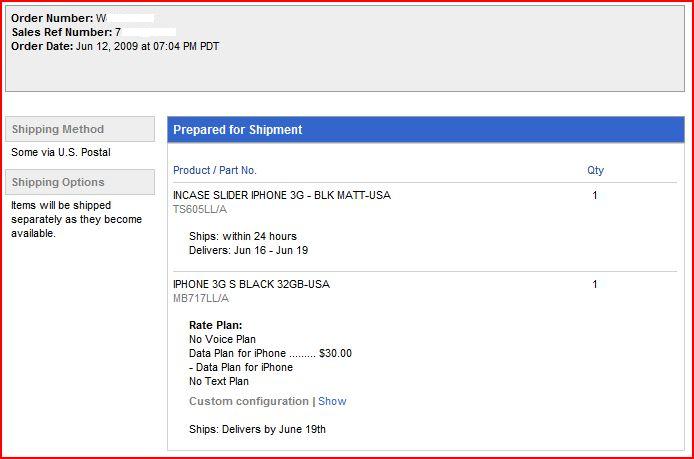Viewport: 694px width, 459px height.
Task: Click the Prepared for Shipment header
Action: pos(426,130)
